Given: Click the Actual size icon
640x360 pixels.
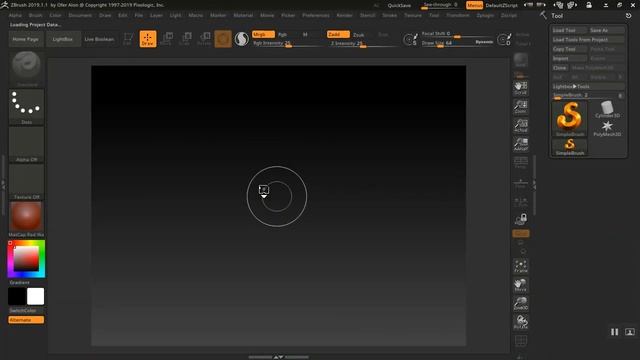Looking at the screenshot, I should 521,125.
